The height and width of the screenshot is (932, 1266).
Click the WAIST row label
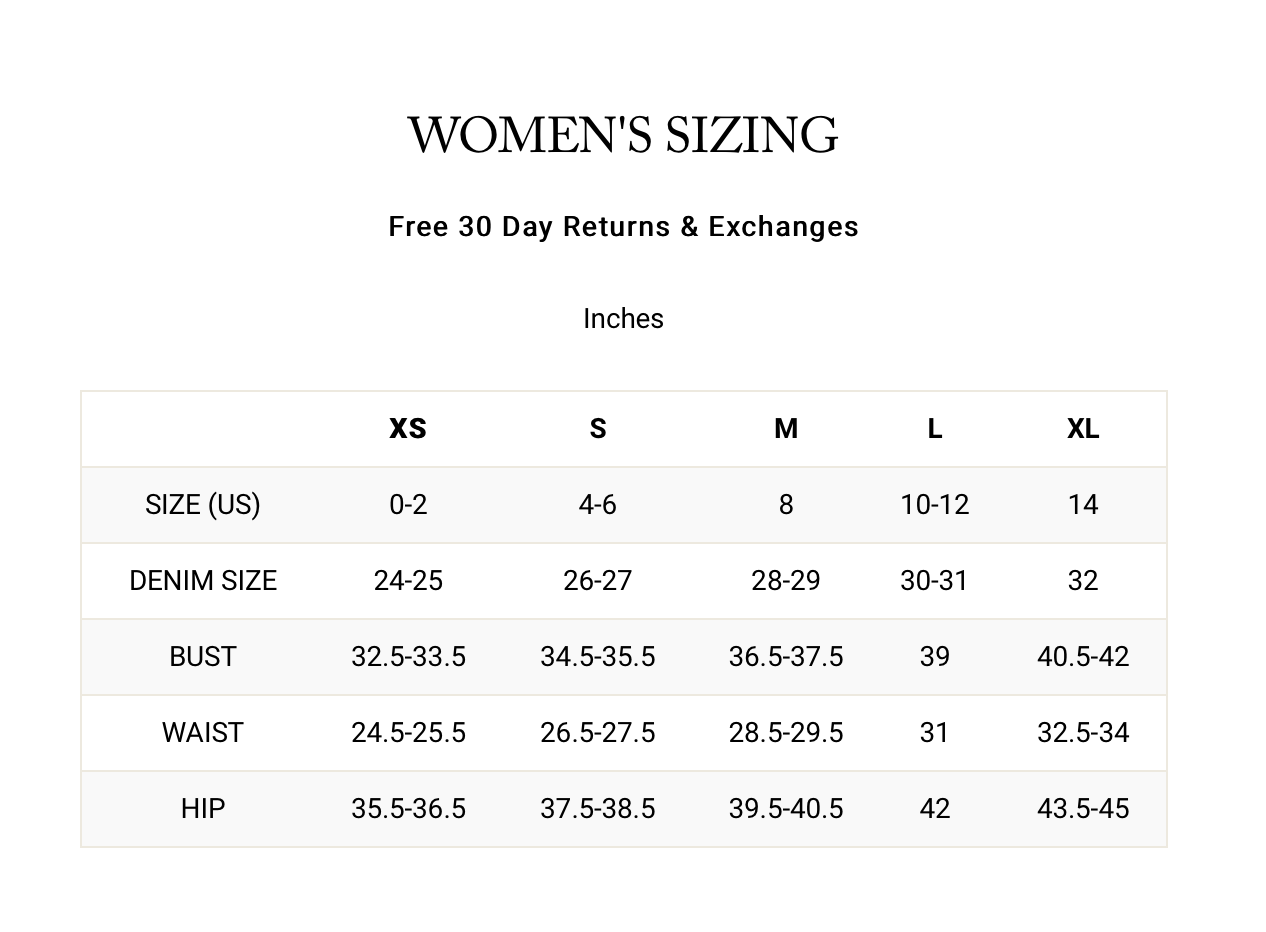203,733
